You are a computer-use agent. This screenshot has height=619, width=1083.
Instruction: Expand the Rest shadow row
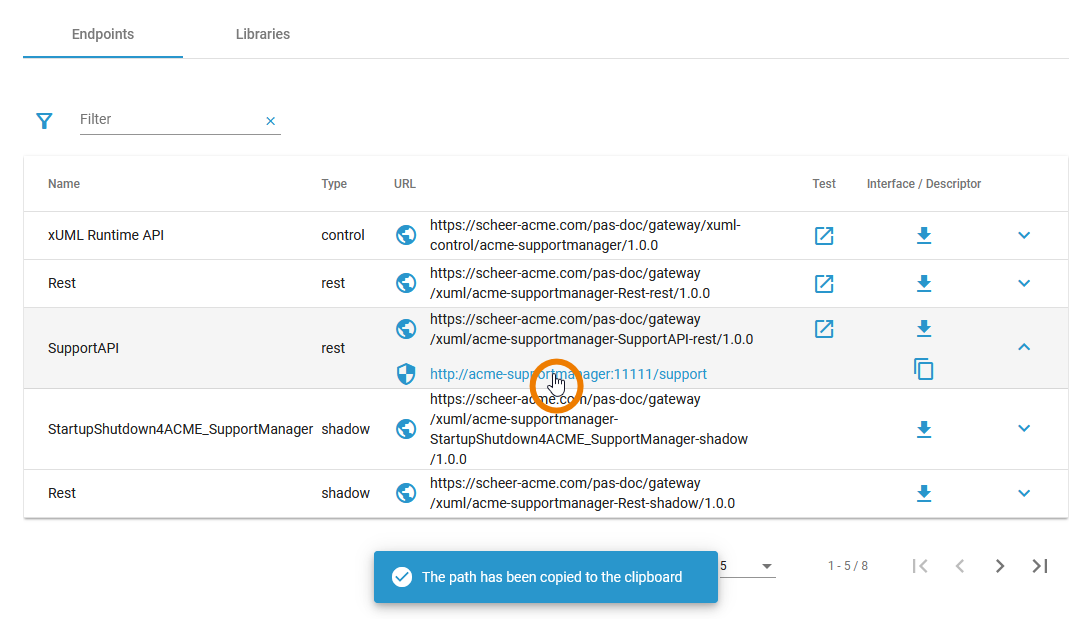[1024, 493]
